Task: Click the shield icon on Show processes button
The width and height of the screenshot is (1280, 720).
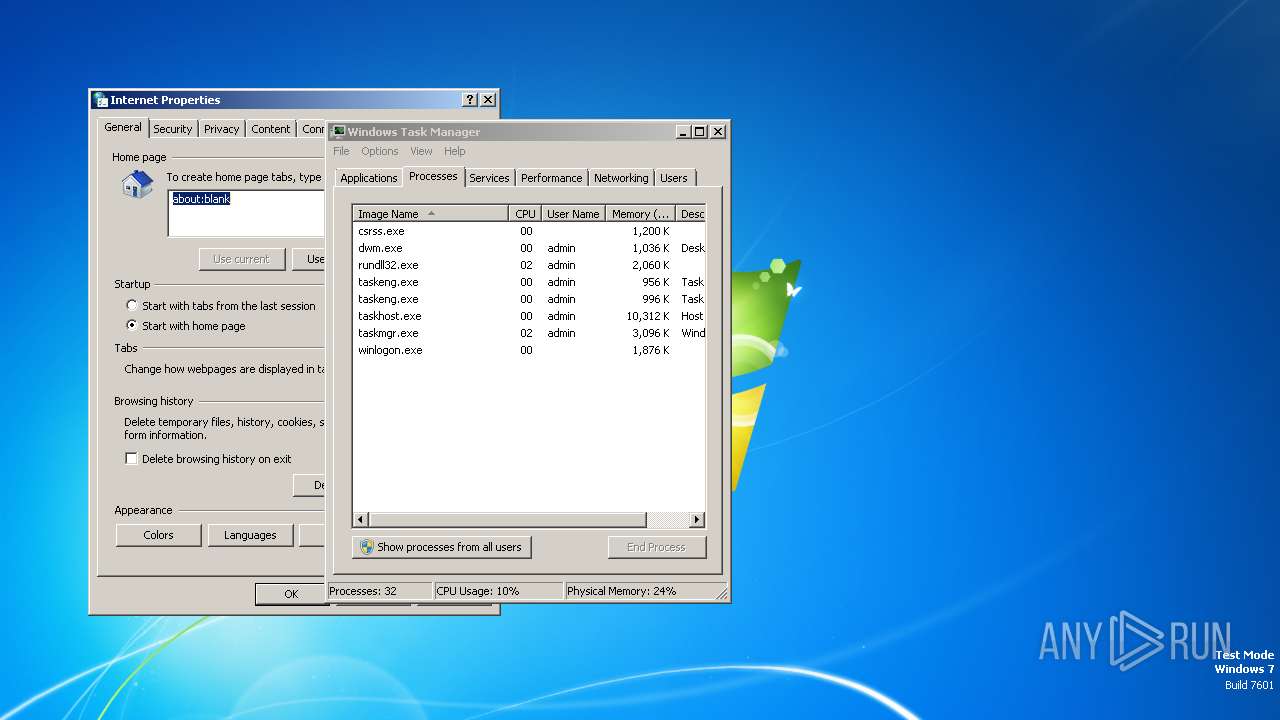Action: point(367,547)
